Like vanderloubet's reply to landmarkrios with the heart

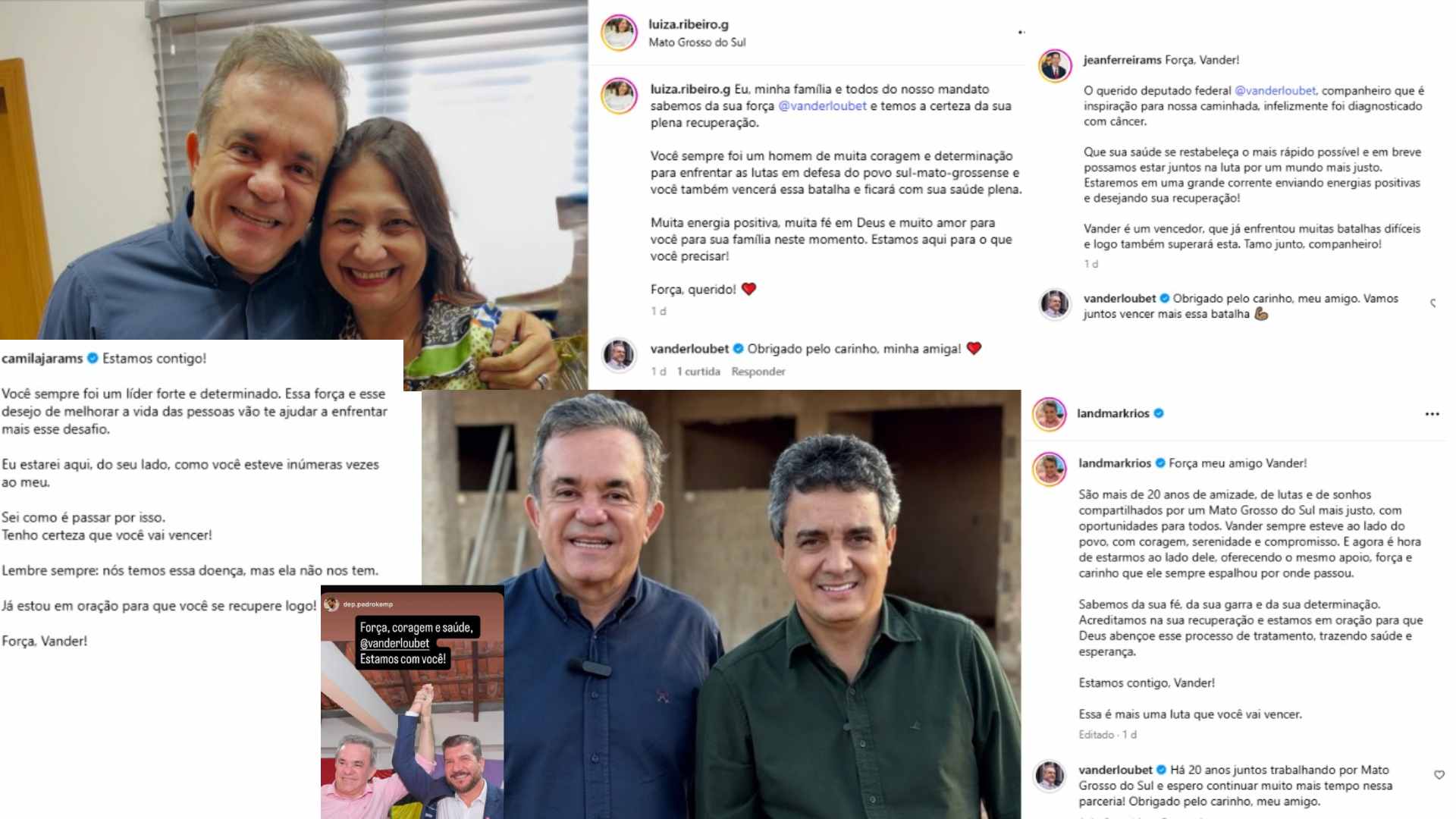coord(1439,774)
